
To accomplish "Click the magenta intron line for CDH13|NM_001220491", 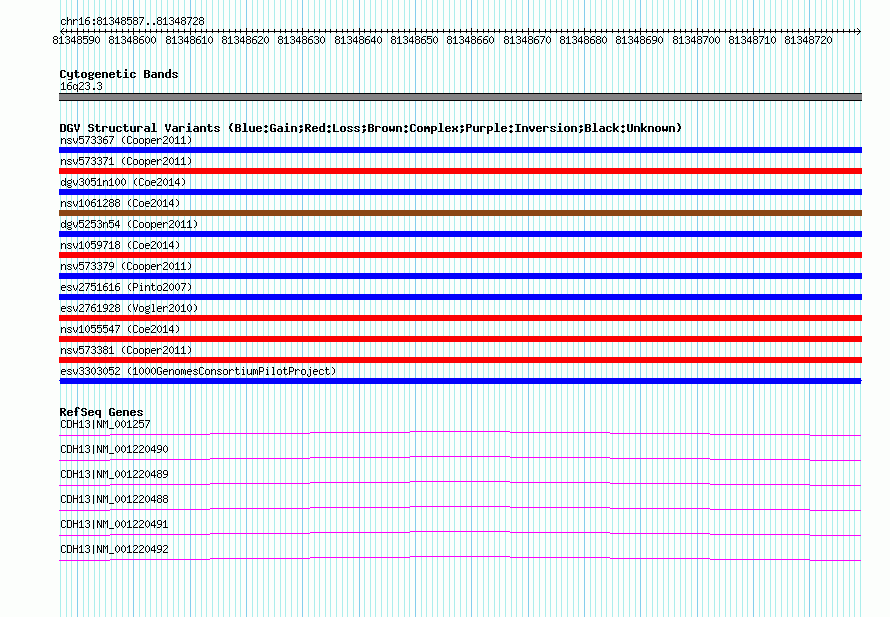I will point(460,534).
